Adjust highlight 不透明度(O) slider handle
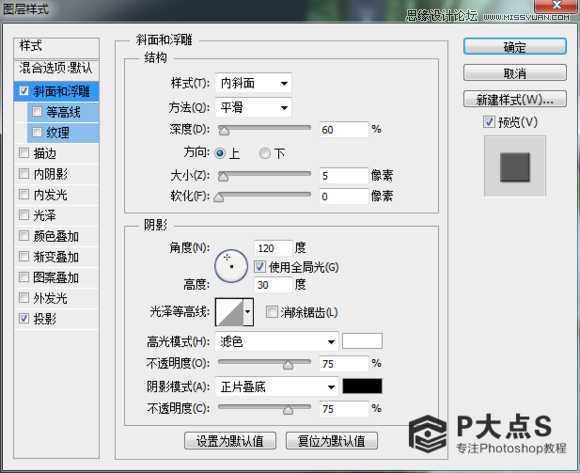580x473 pixels. coord(288,365)
